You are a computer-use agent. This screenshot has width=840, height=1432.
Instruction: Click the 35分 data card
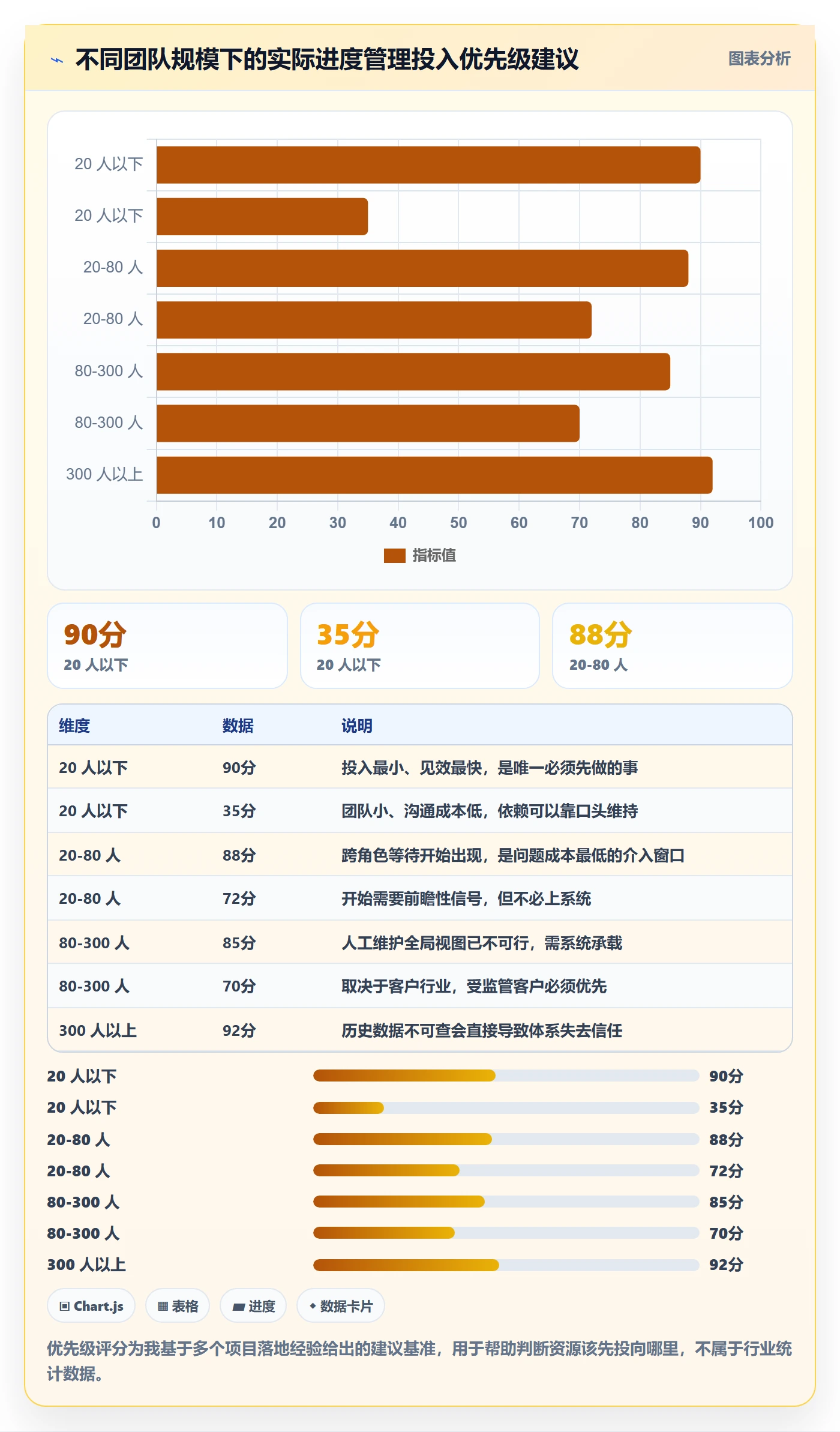[420, 646]
